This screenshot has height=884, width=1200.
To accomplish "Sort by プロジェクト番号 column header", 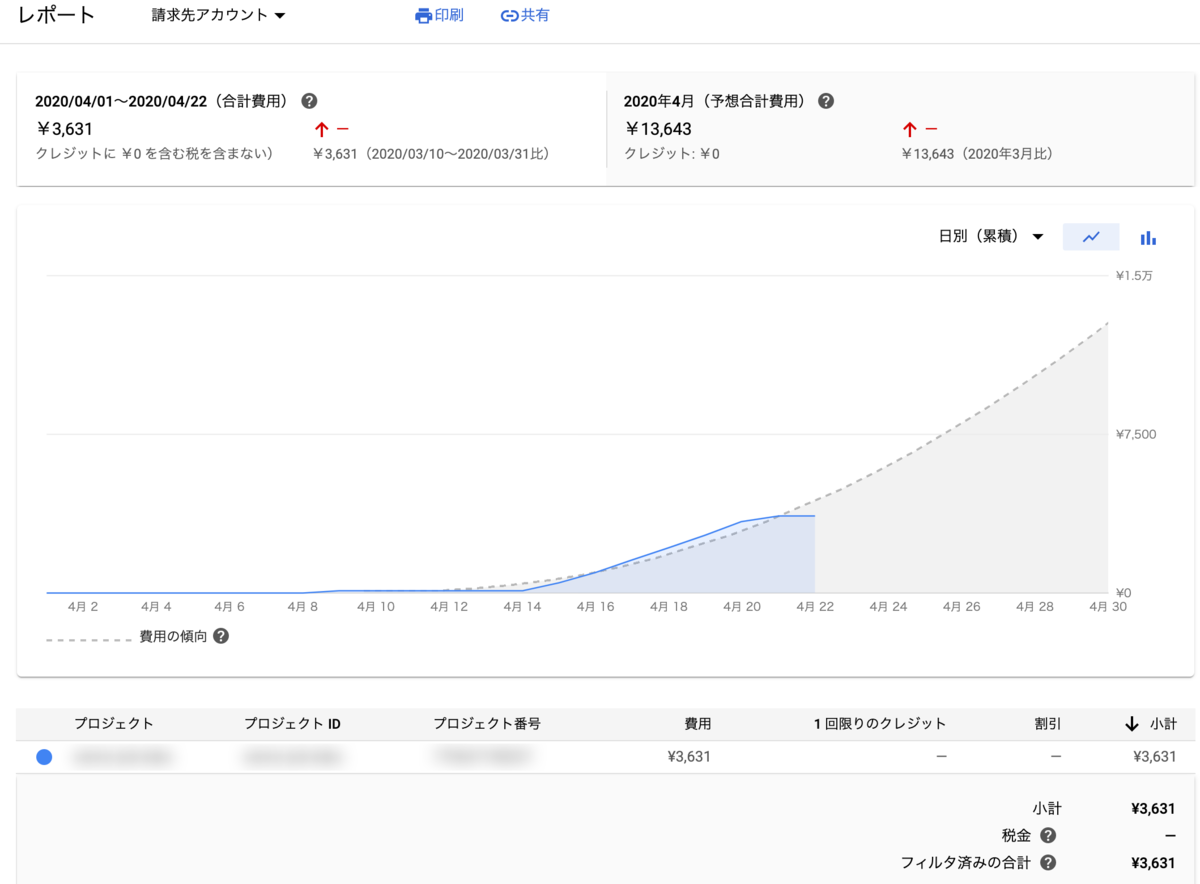I will [x=487, y=724].
